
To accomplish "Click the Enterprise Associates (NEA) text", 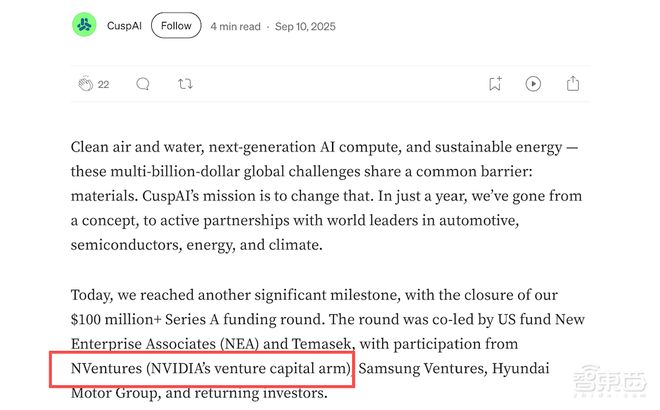I will click(x=165, y=344).
